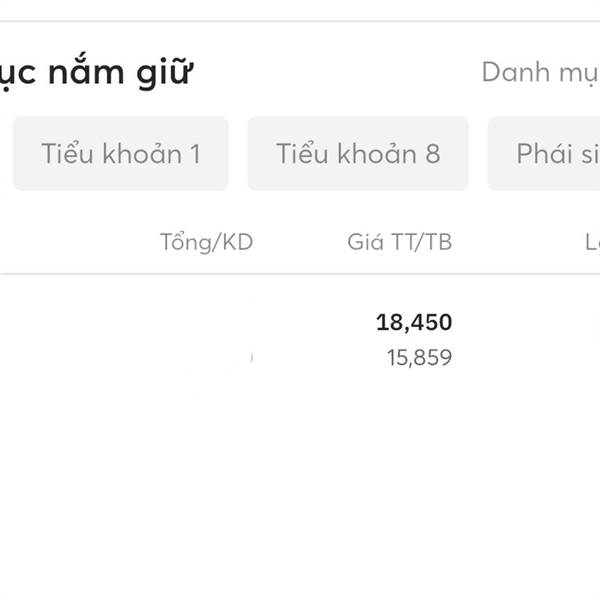
Task: Open the holding row priced 18,450
Action: pyautogui.click(x=300, y=340)
